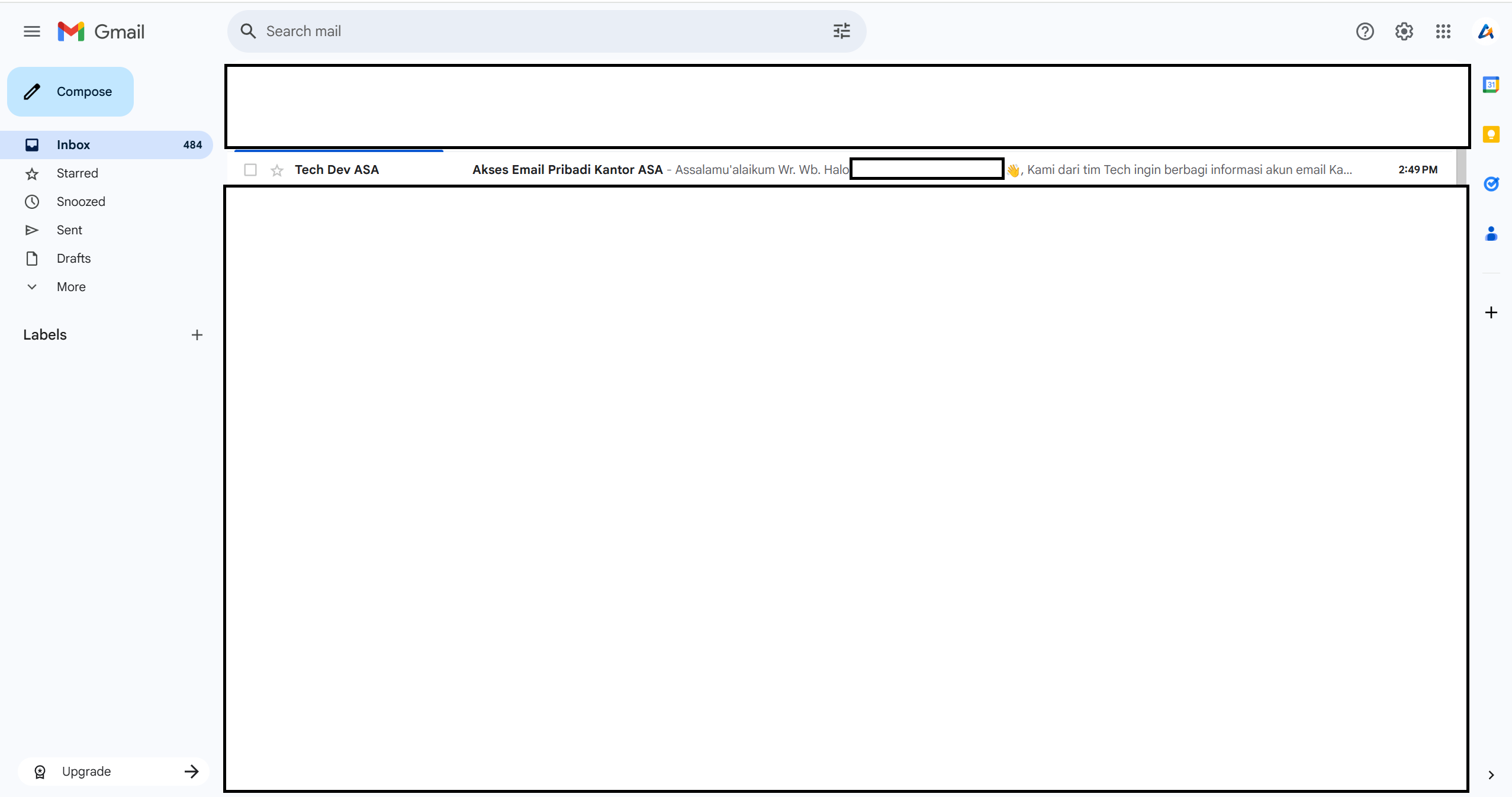Hide the side panel with chevron
The height and width of the screenshot is (797, 1512).
(x=1491, y=775)
